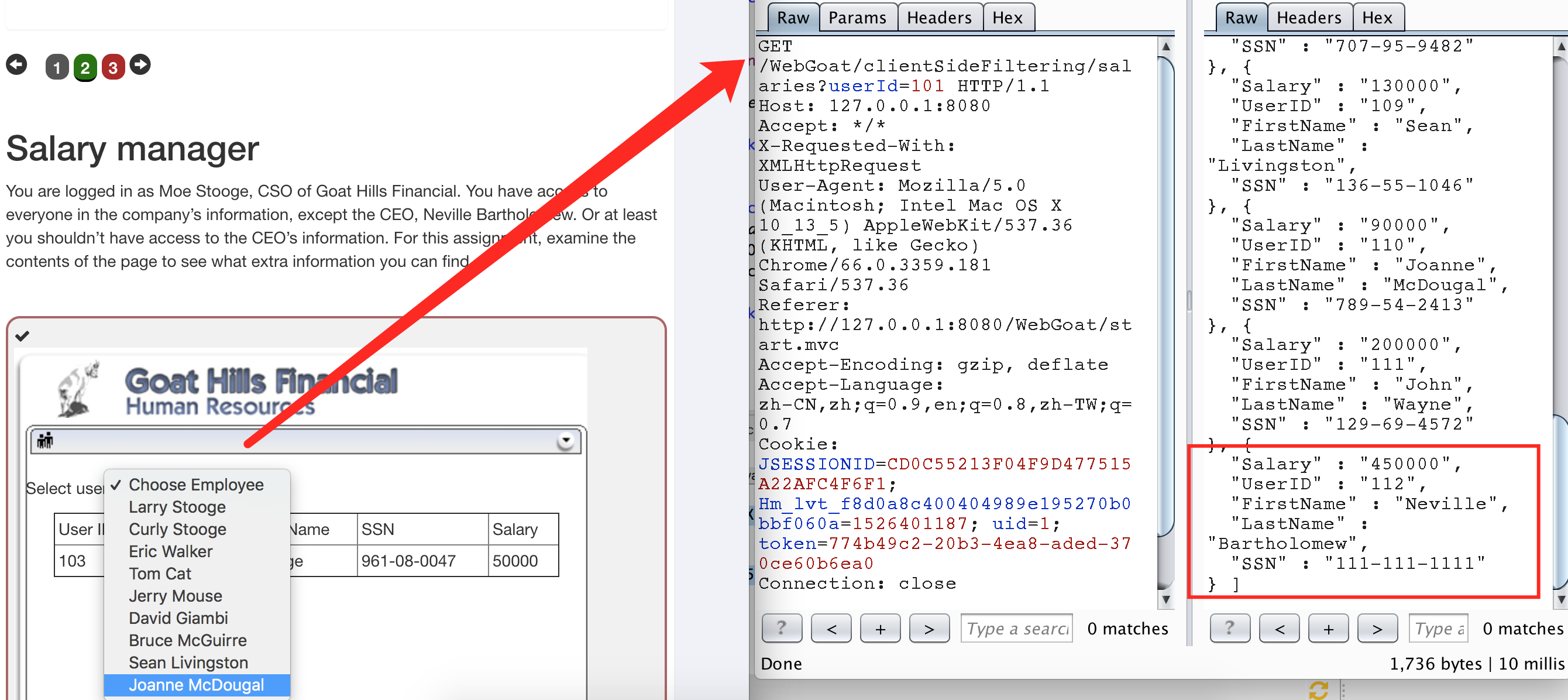The width and height of the screenshot is (1568, 700).
Task: Click response pane '+' button
Action: click(x=1328, y=628)
